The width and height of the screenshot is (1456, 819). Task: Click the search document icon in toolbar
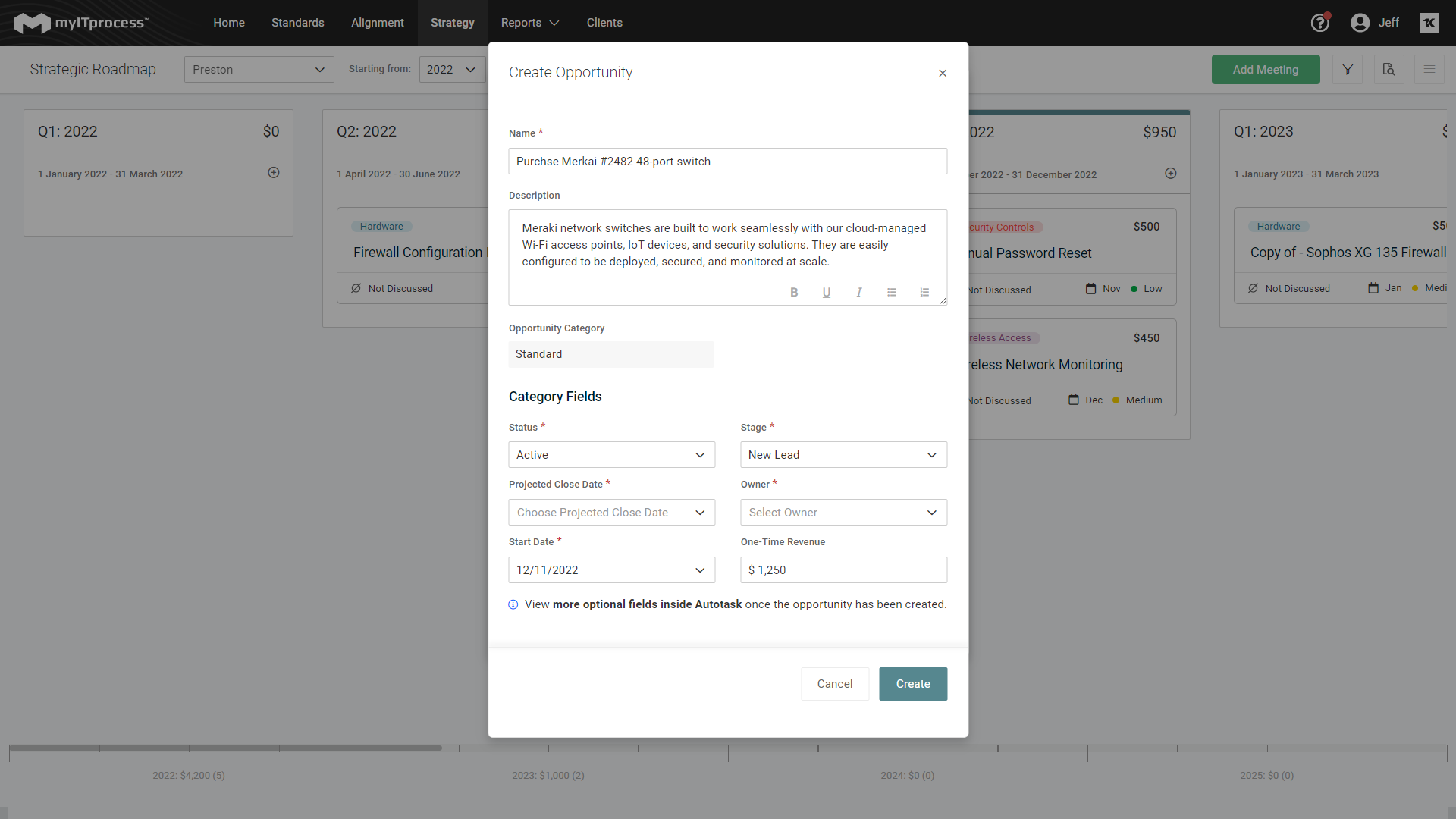pos(1389,69)
